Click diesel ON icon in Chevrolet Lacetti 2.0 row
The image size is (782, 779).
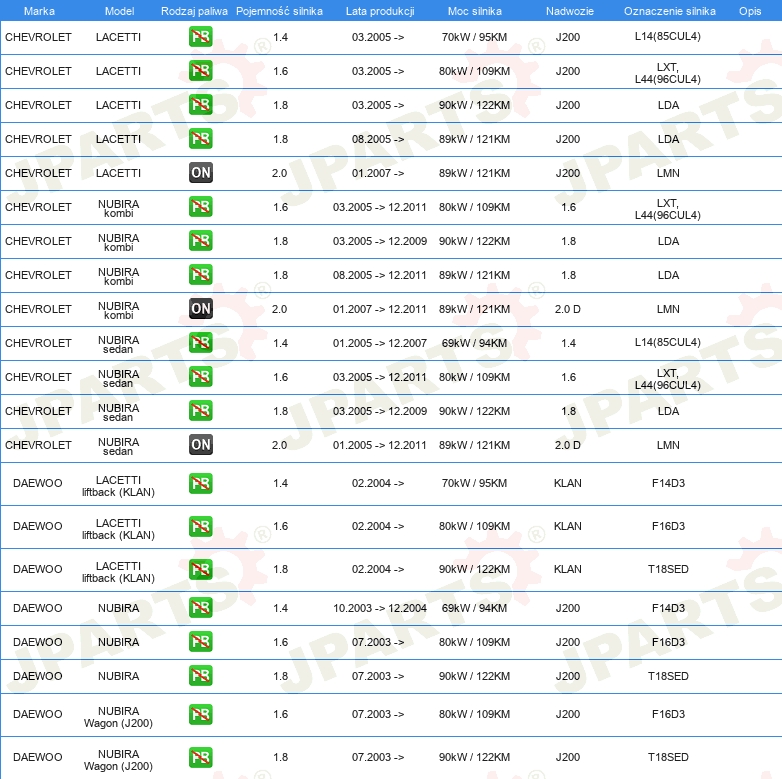(200, 173)
